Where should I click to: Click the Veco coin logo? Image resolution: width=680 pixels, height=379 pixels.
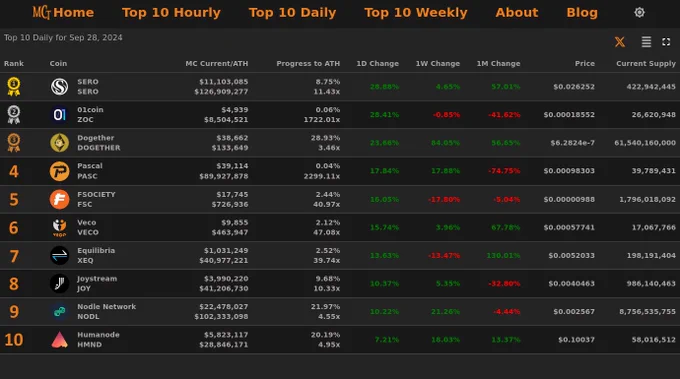(x=59, y=227)
